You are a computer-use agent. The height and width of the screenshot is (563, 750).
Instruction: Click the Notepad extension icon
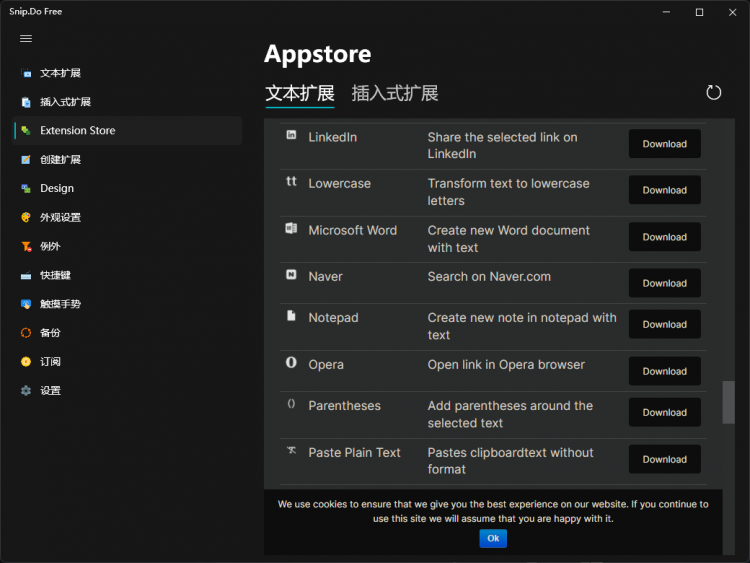[x=291, y=316]
